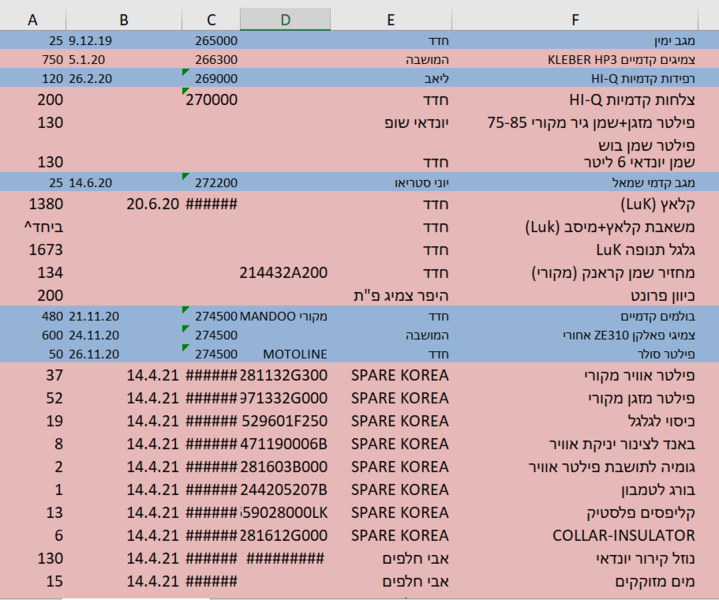Image resolution: width=719 pixels, height=600 pixels.
Task: Select column B header
Action: coord(124,20)
